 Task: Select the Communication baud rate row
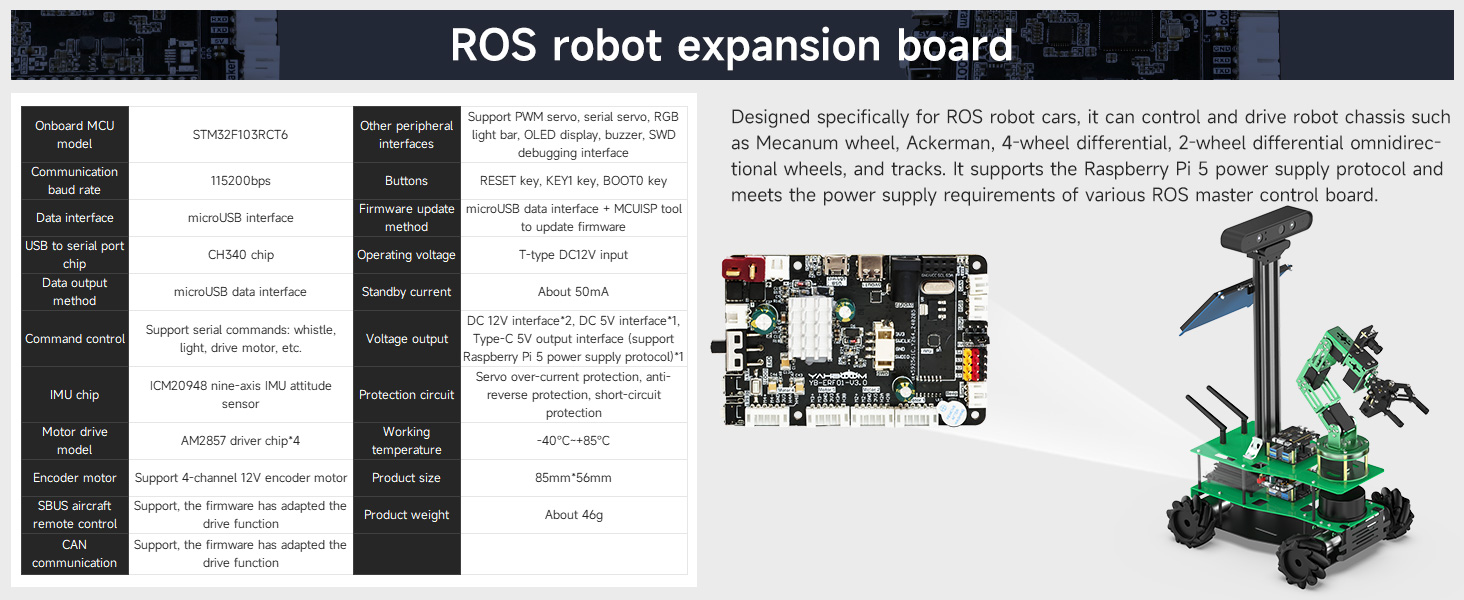click(74, 180)
